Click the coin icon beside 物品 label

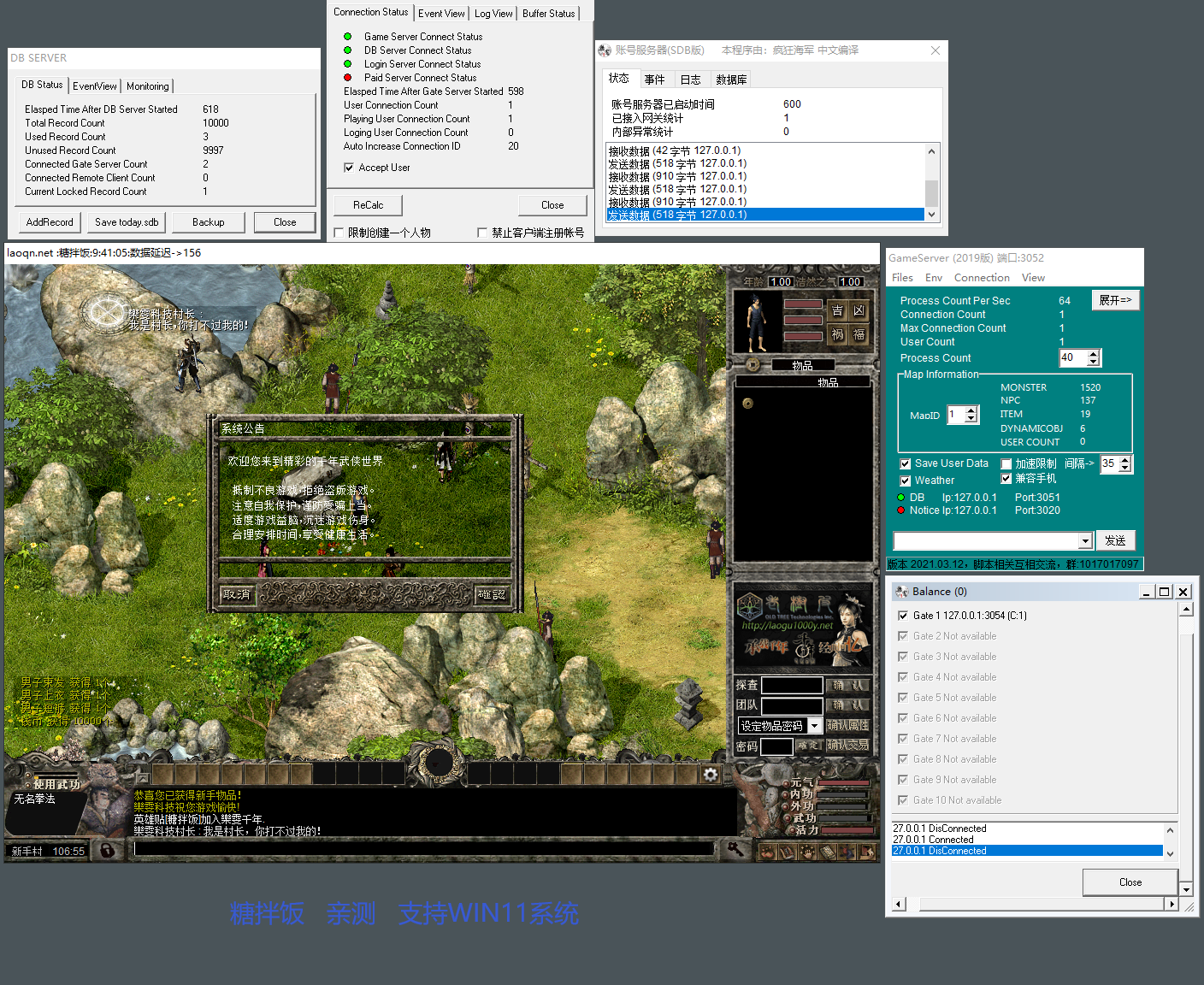pos(752,365)
